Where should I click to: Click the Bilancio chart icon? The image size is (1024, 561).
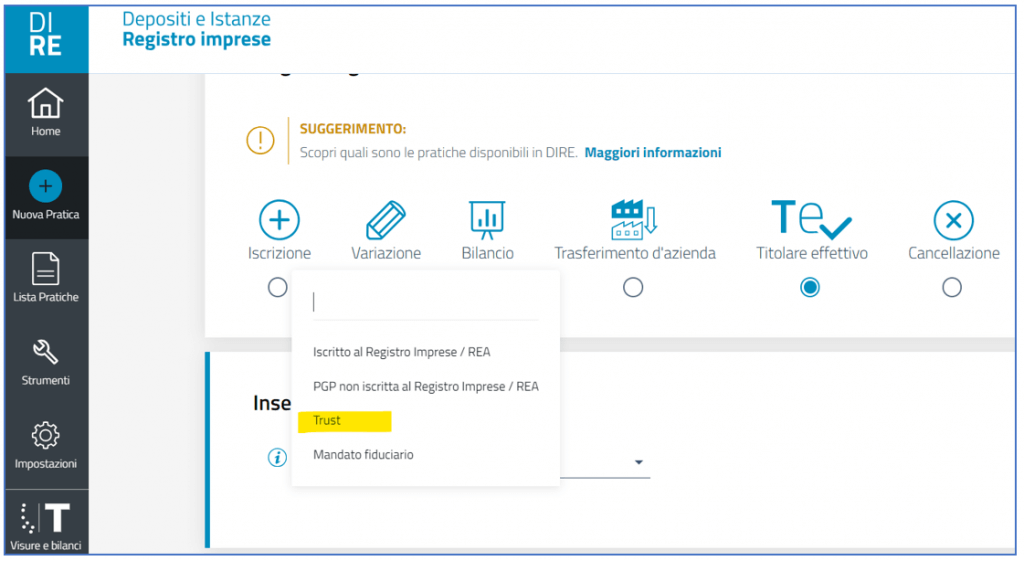[487, 218]
